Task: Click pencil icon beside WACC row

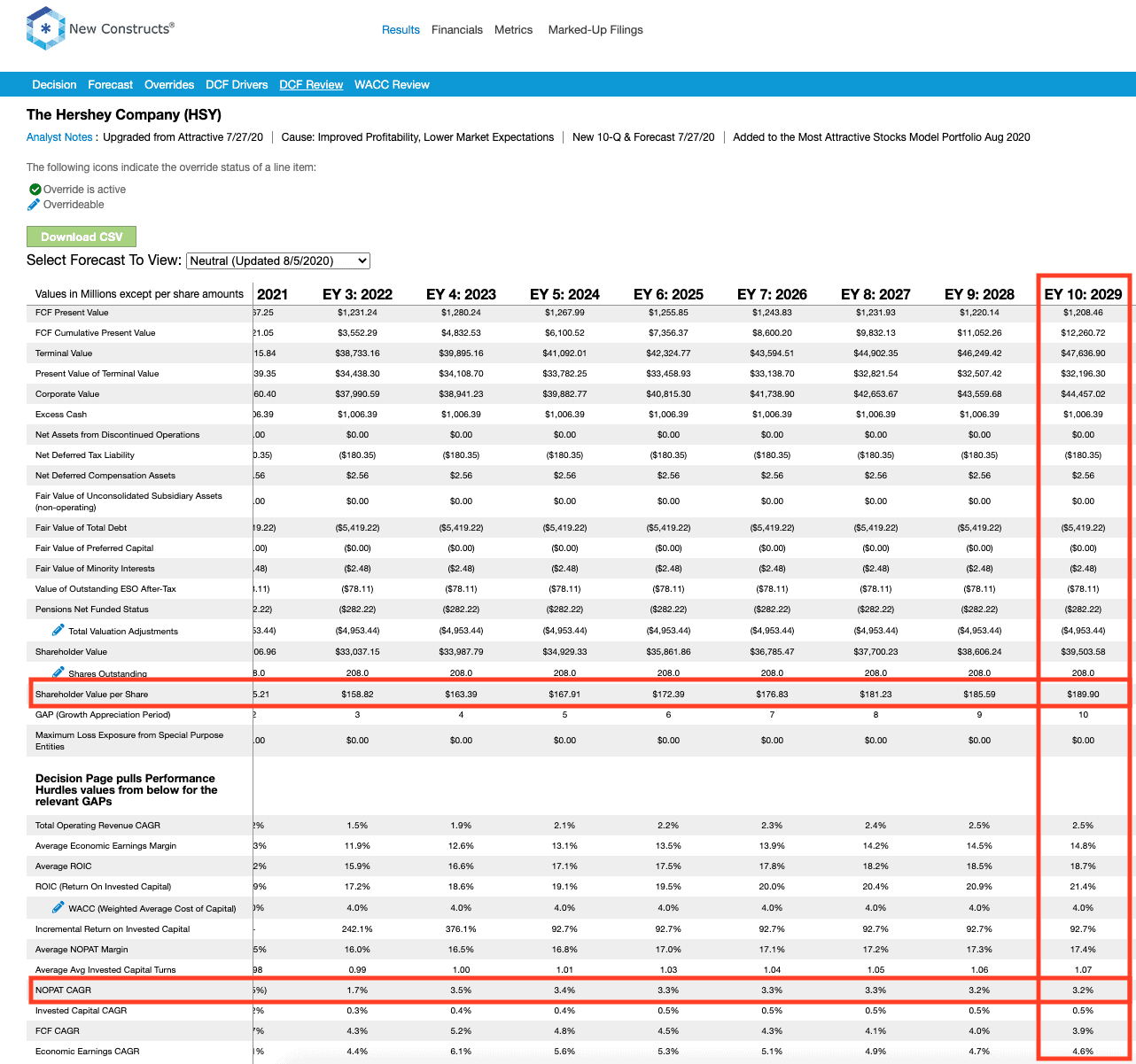Action: [58, 907]
